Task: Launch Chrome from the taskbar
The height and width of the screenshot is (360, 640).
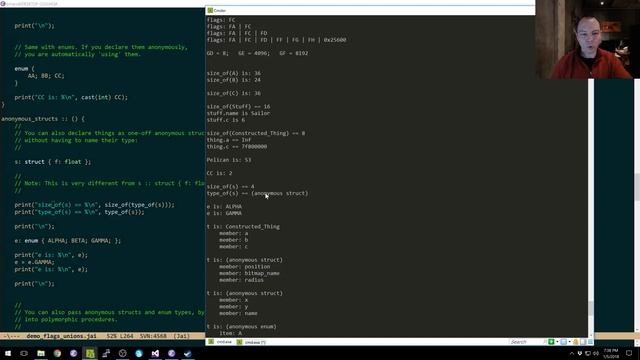Action: [57, 353]
